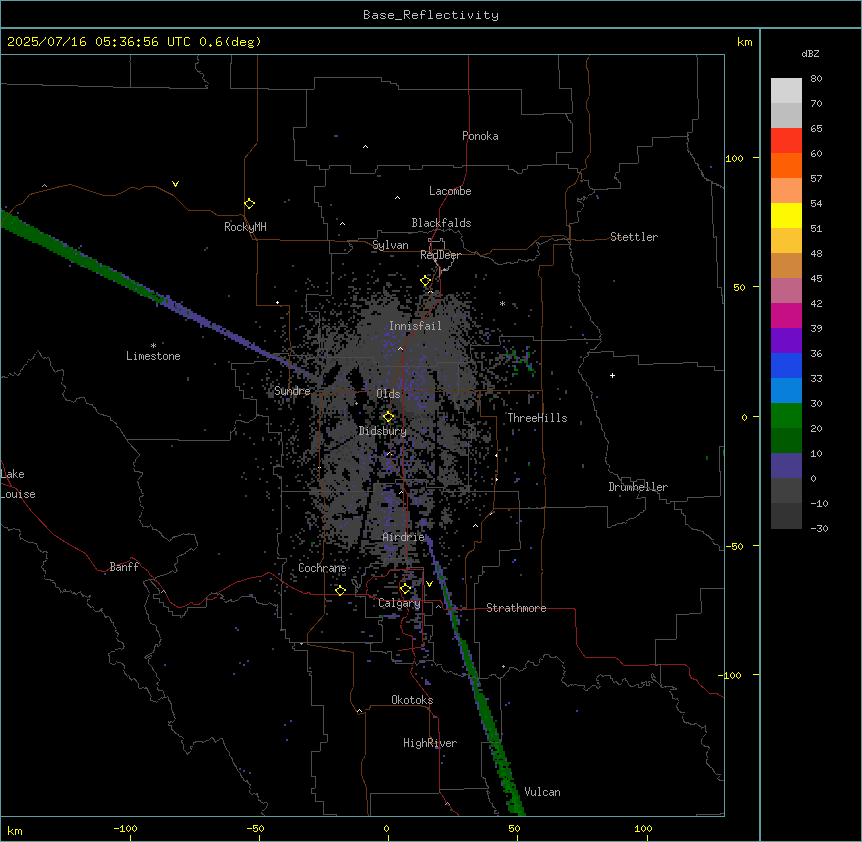Click the 50 tick on bottom axis
Screen dimensions: 862x842
(x=514, y=828)
